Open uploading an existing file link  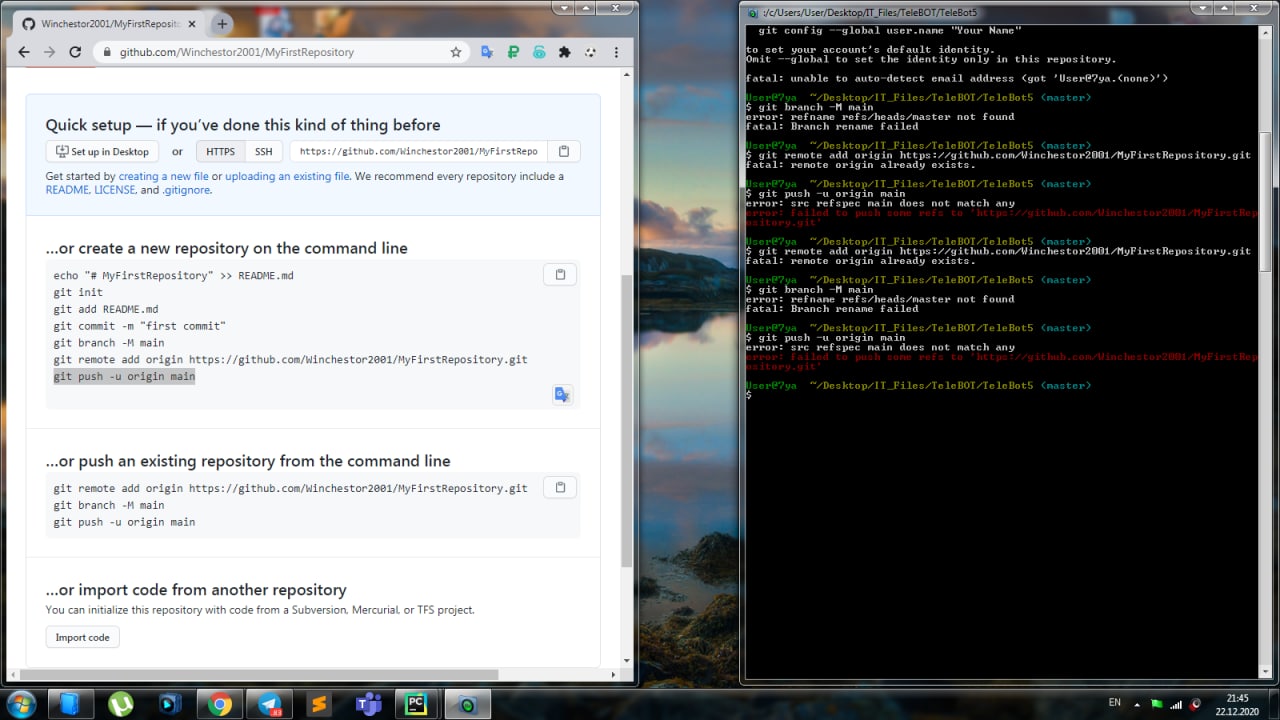[x=287, y=176]
